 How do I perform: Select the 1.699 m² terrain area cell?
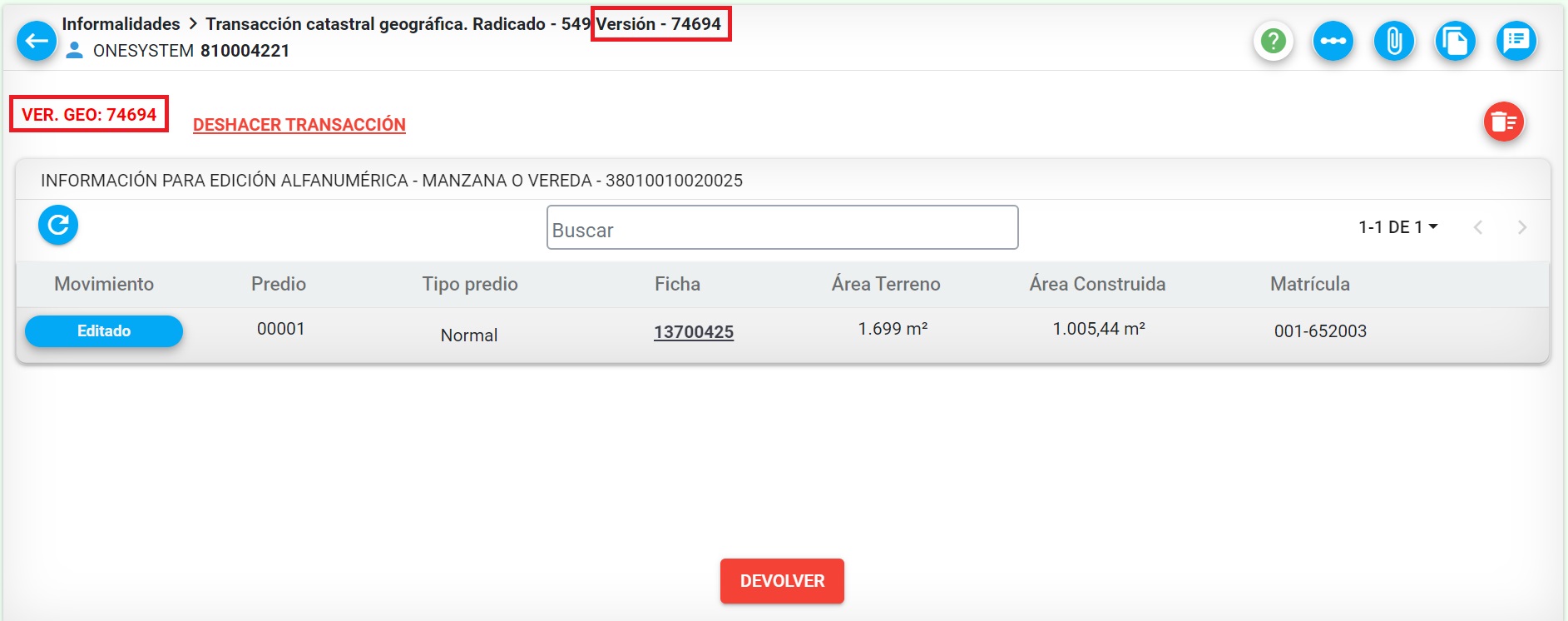893,329
